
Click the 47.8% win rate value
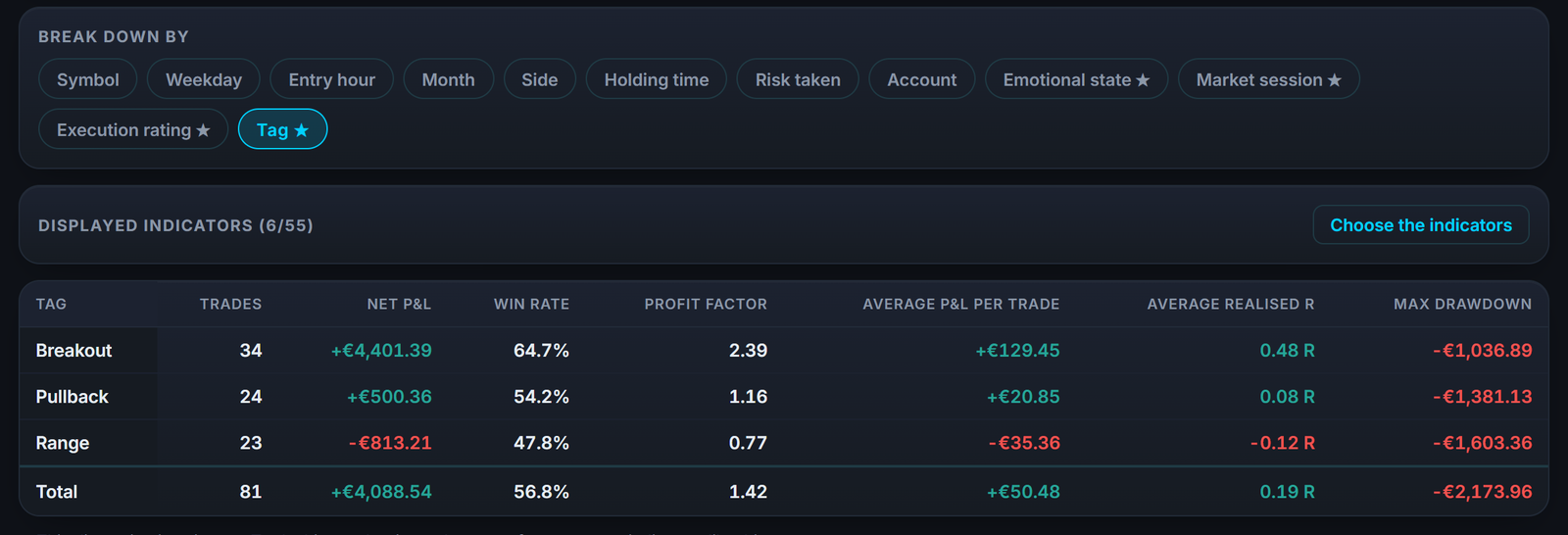pos(541,443)
